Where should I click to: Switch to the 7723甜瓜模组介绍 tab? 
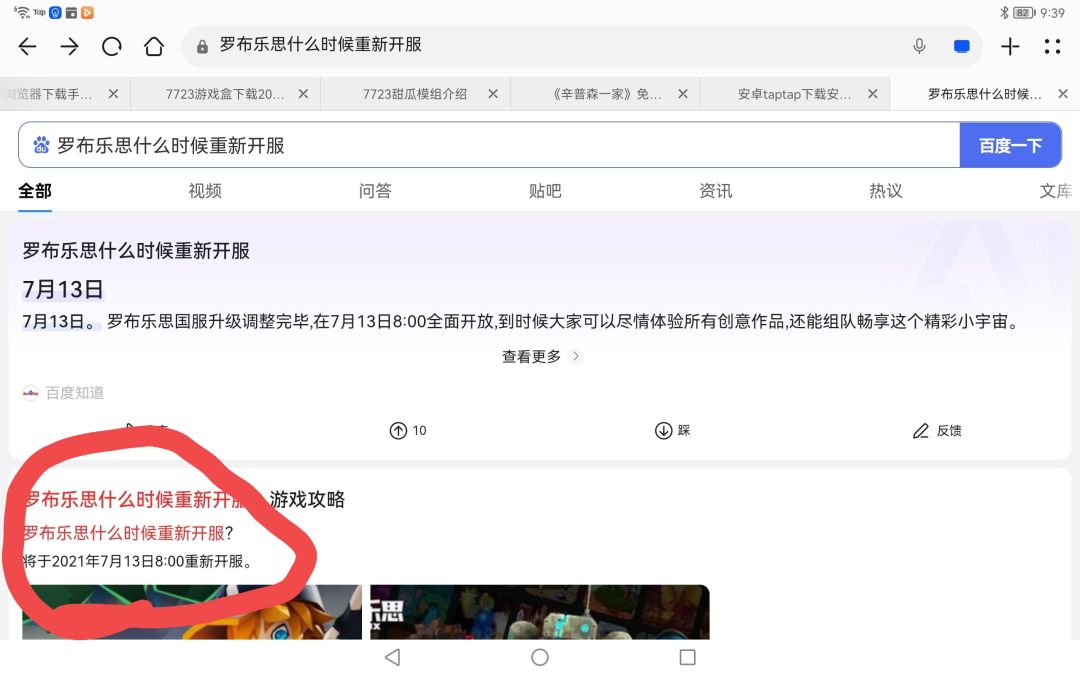pyautogui.click(x=415, y=94)
